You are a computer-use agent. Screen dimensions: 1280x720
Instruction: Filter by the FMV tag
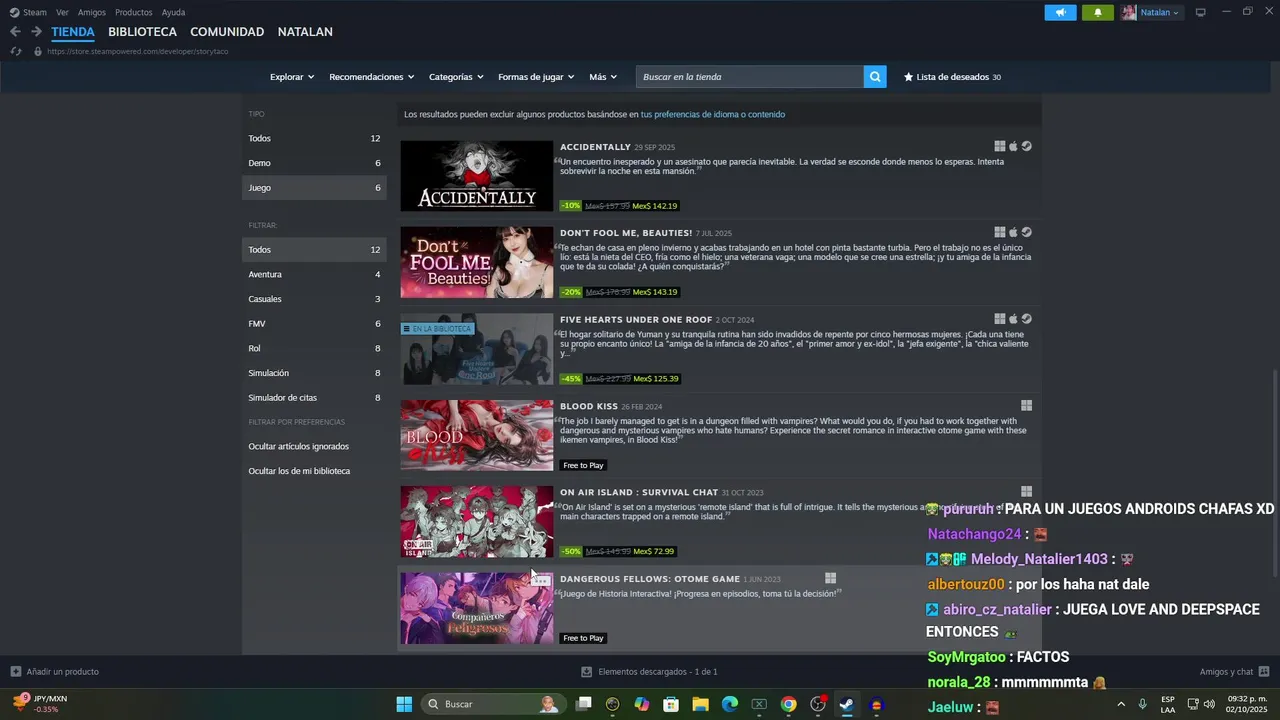(x=314, y=324)
